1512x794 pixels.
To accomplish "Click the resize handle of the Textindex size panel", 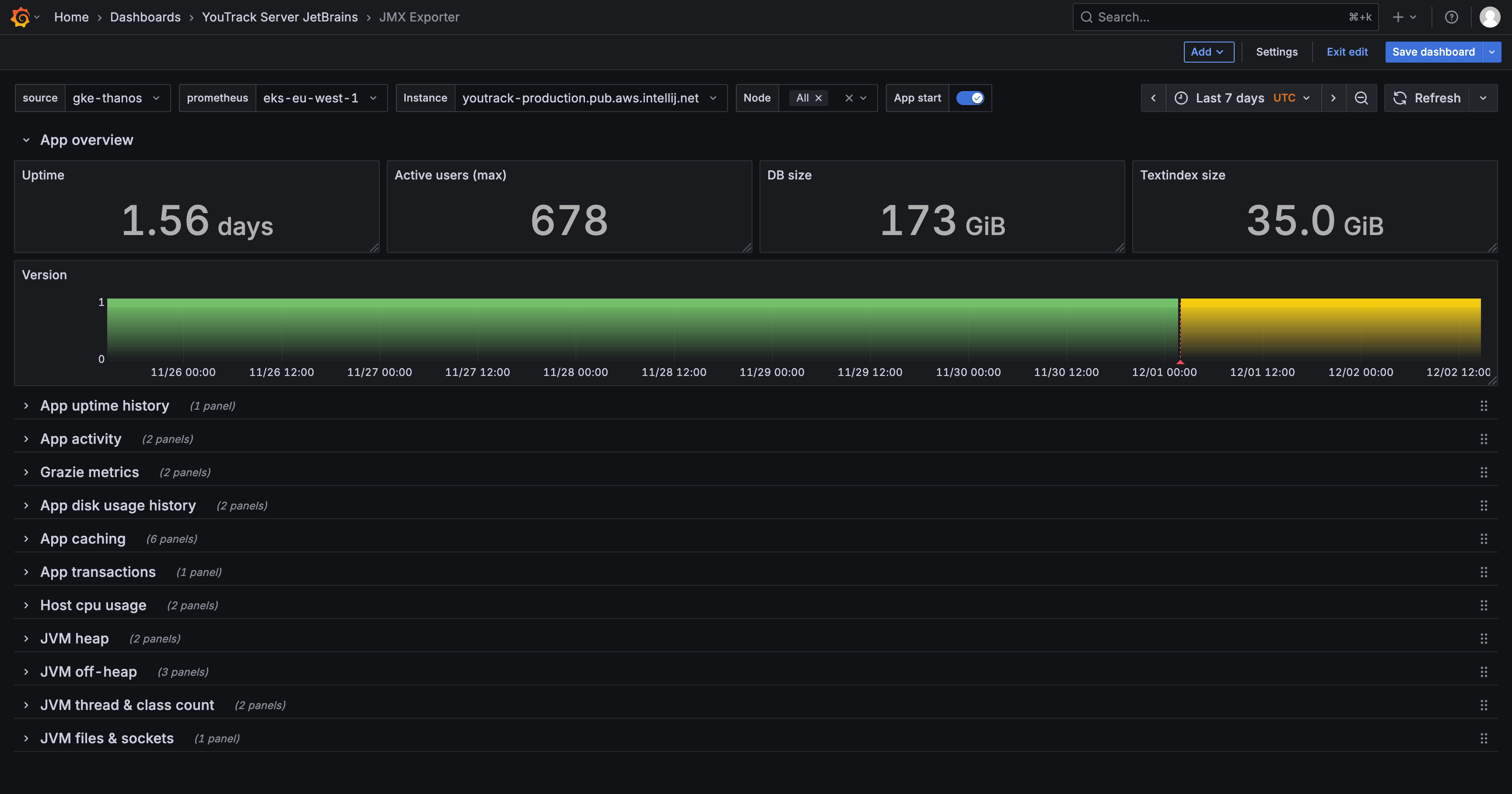I will (1493, 248).
